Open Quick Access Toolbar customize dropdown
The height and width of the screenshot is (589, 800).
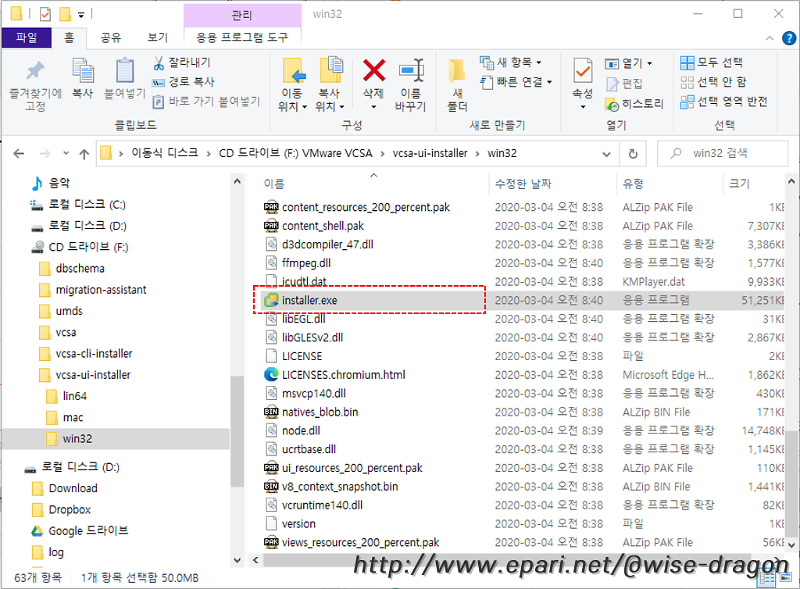[x=81, y=15]
